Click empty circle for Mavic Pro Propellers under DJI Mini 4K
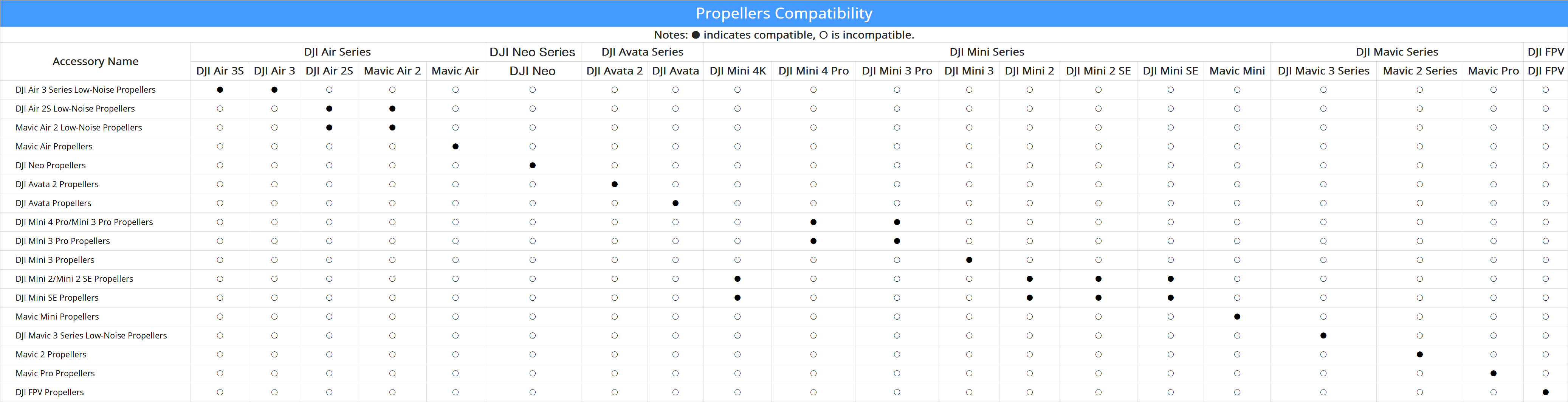The image size is (1568, 402). [737, 373]
